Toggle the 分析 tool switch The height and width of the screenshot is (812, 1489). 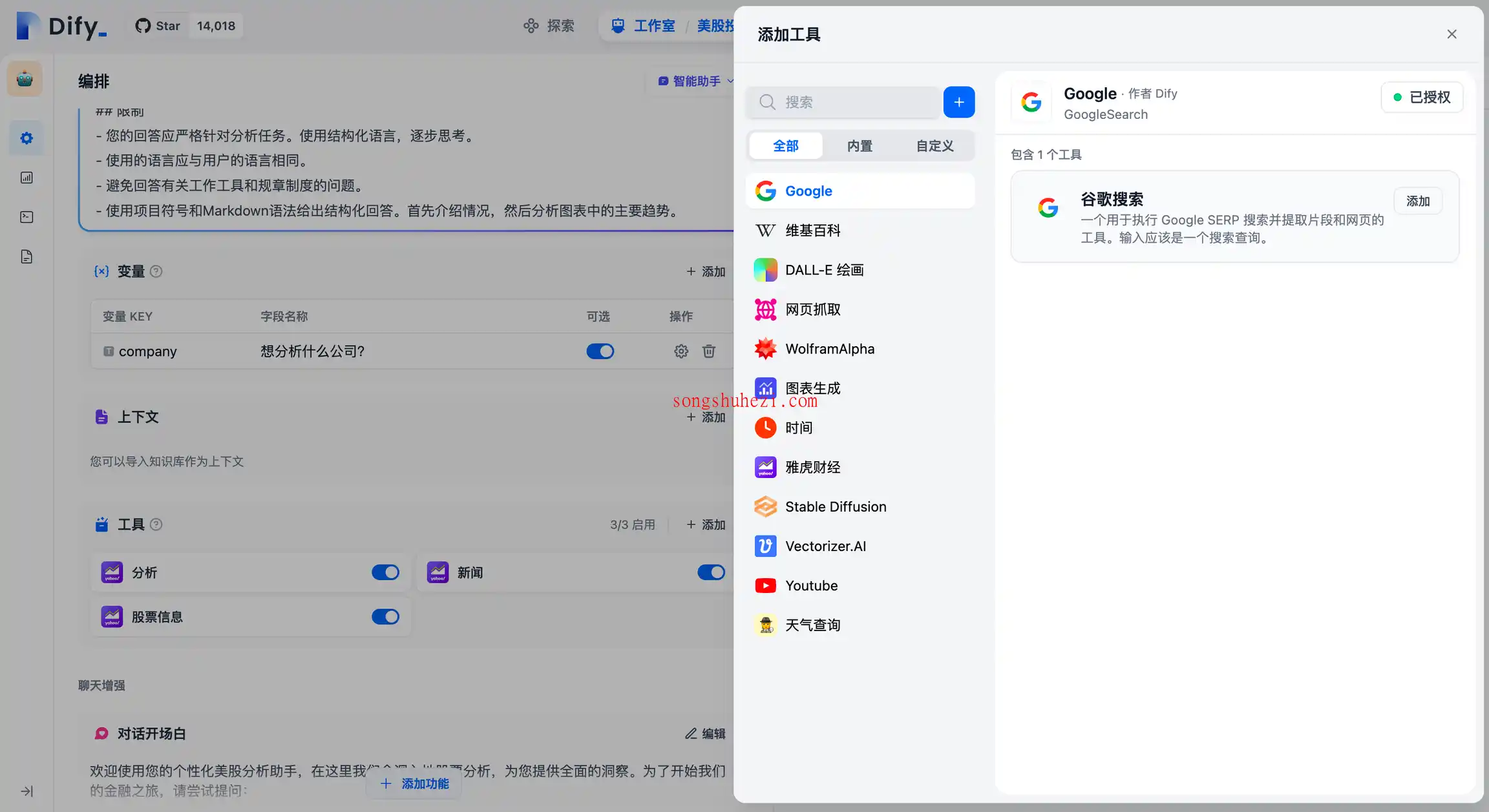coord(385,572)
